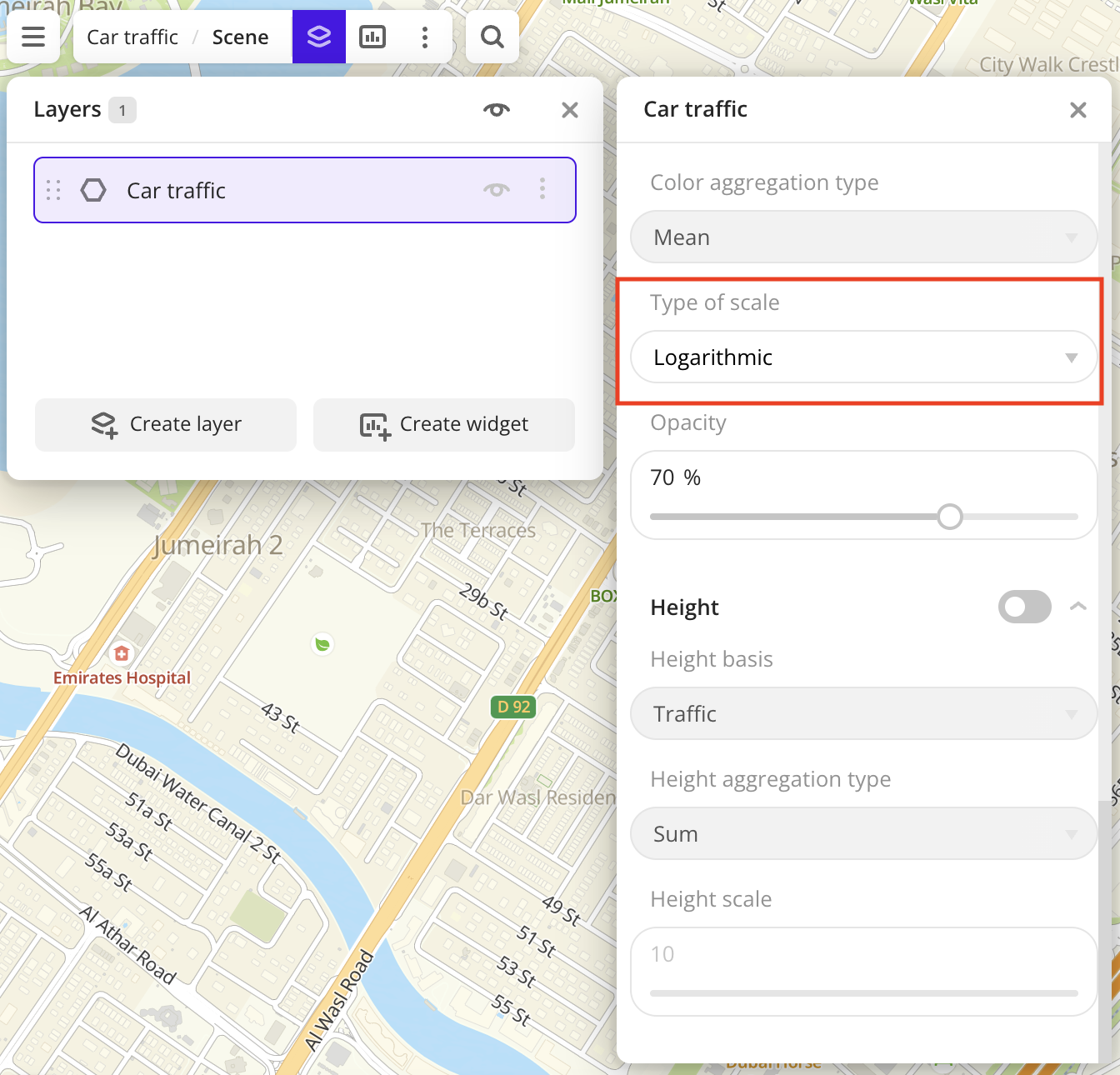Click the drag handle on the Car traffic layer
Screen dimensions: 1120x1075
coord(53,190)
